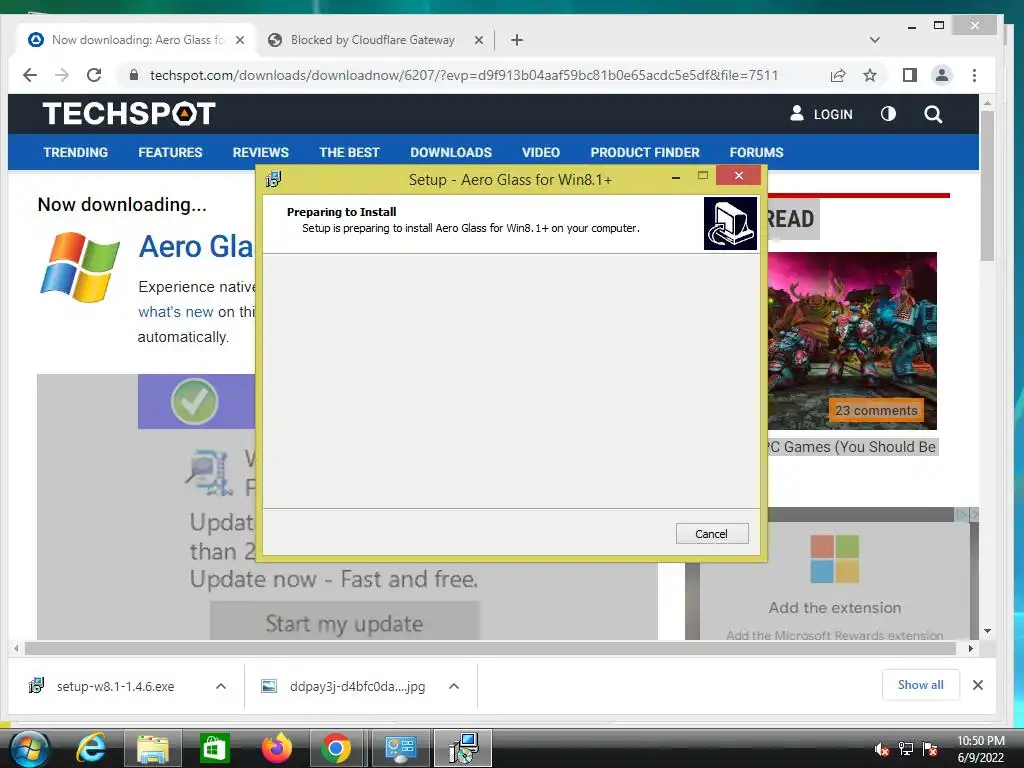Open File Explorer from taskbar
Image resolution: width=1024 pixels, height=768 pixels.
[x=152, y=748]
